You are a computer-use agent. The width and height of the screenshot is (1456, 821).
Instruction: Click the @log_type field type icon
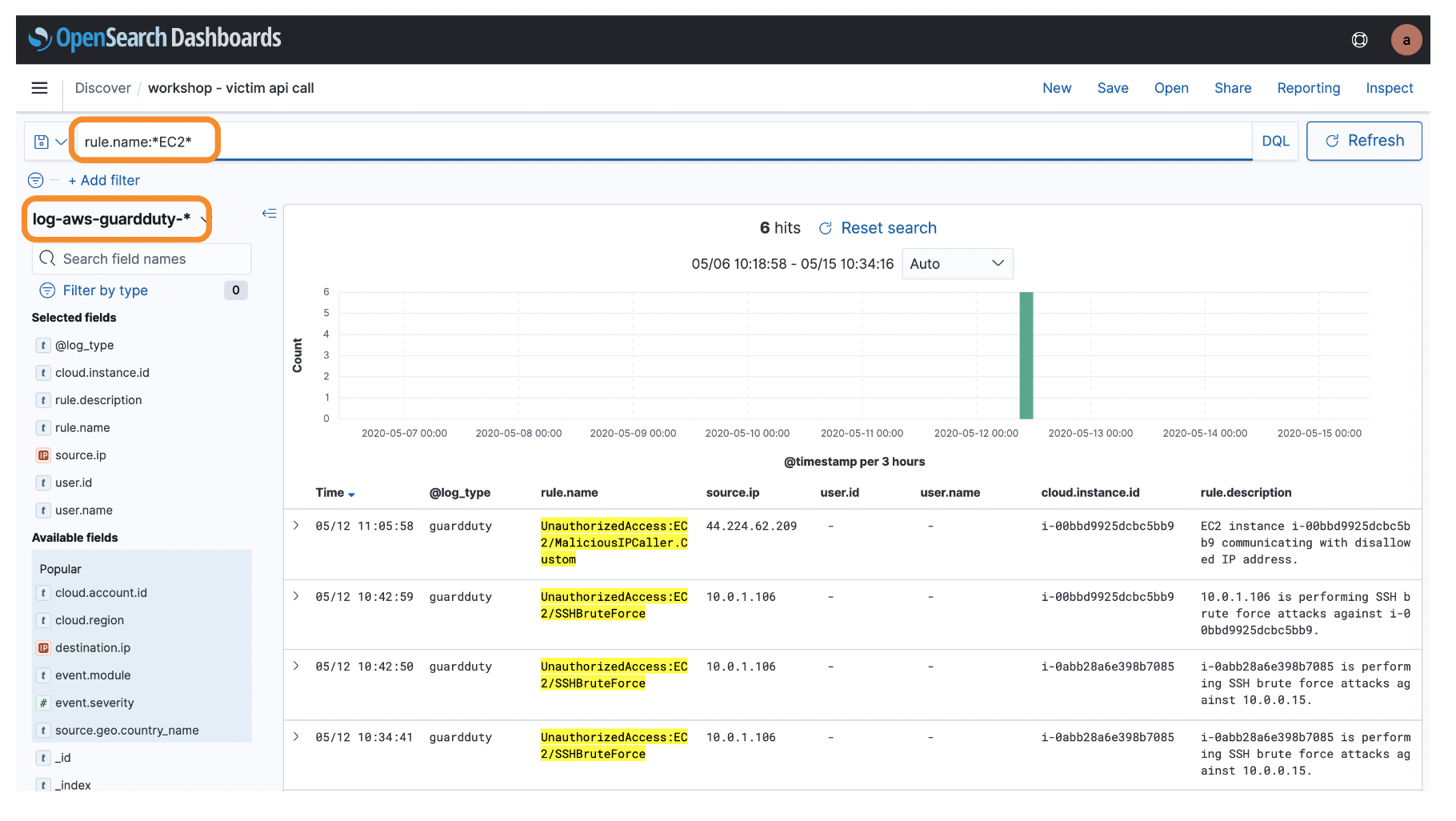pyautogui.click(x=43, y=345)
